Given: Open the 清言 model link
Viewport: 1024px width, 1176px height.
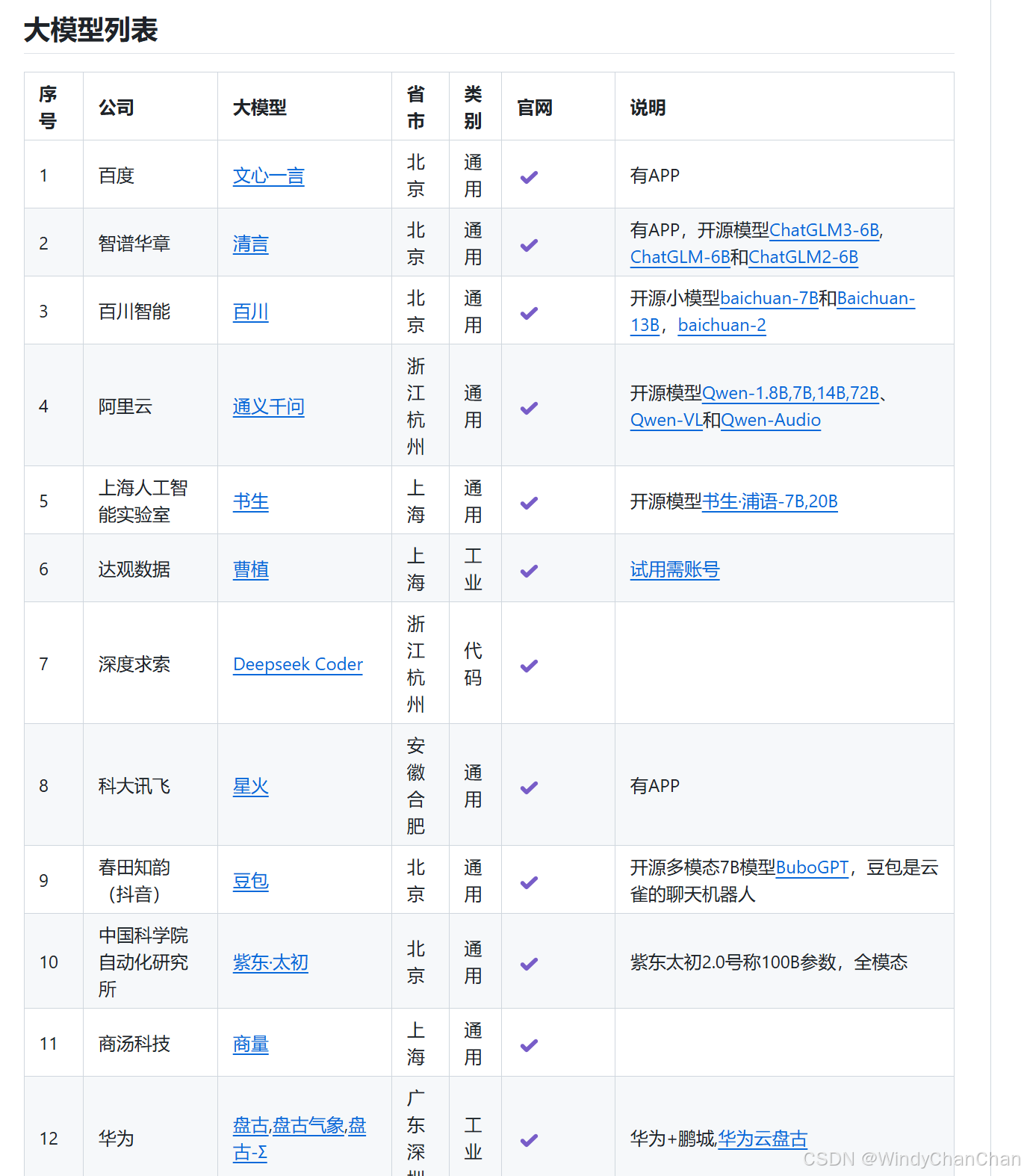Looking at the screenshot, I should pos(251,244).
